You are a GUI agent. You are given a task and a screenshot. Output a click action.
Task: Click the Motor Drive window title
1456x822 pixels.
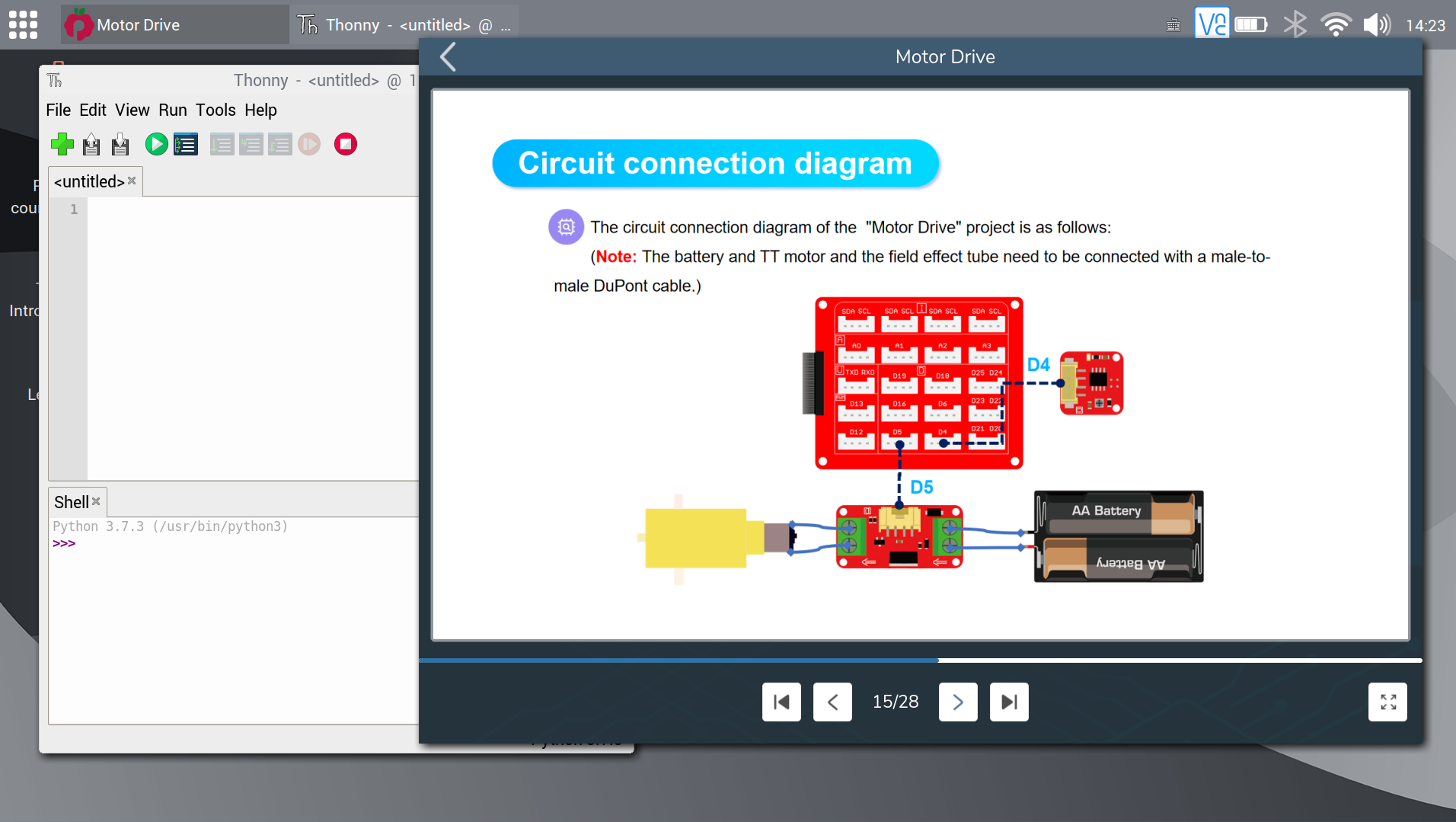pos(945,57)
